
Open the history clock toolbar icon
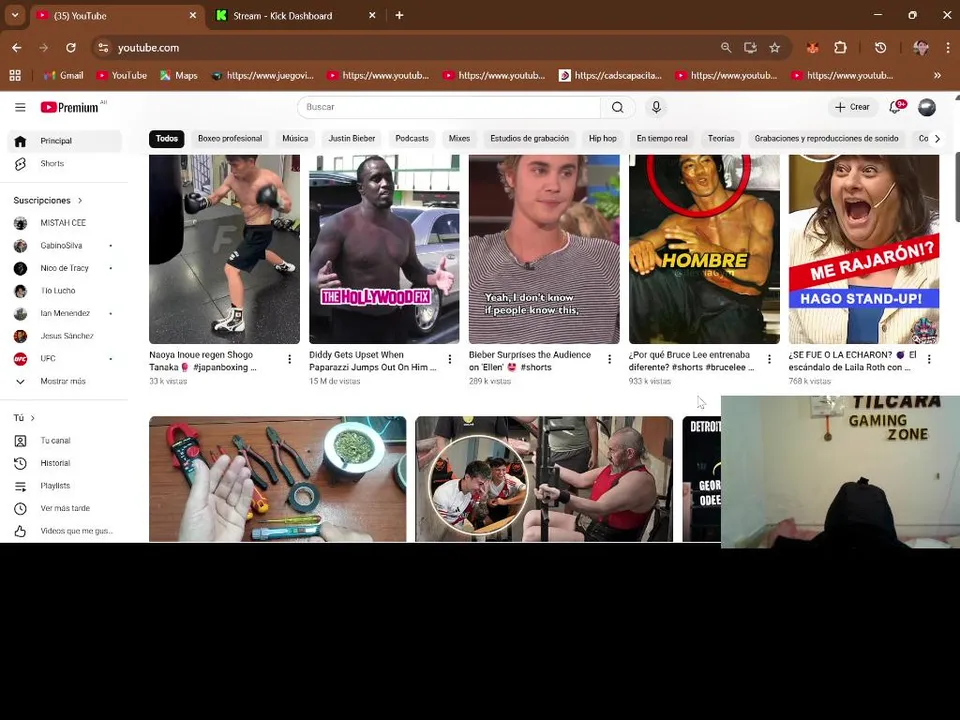[880, 48]
